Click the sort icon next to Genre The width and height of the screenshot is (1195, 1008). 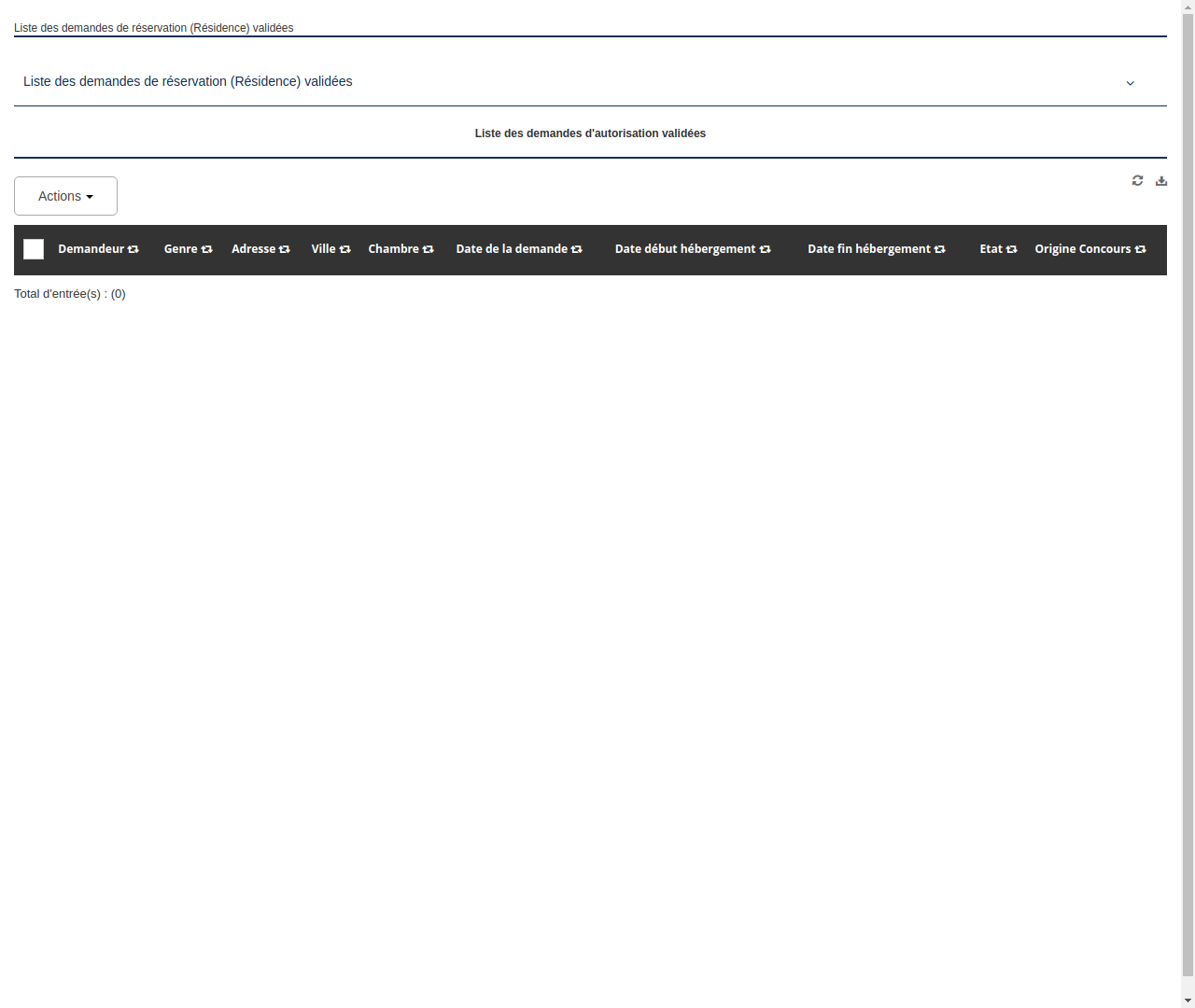click(205, 249)
